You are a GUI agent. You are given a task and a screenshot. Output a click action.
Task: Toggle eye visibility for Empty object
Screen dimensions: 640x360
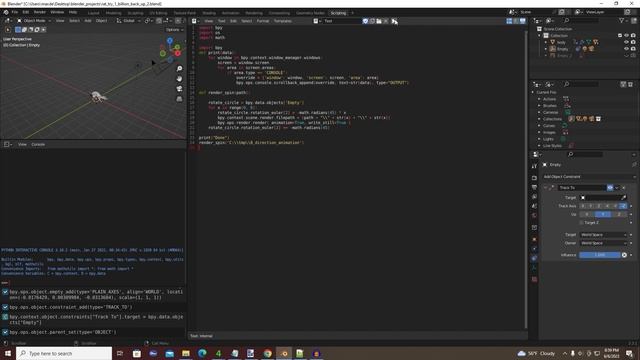(x=627, y=49)
